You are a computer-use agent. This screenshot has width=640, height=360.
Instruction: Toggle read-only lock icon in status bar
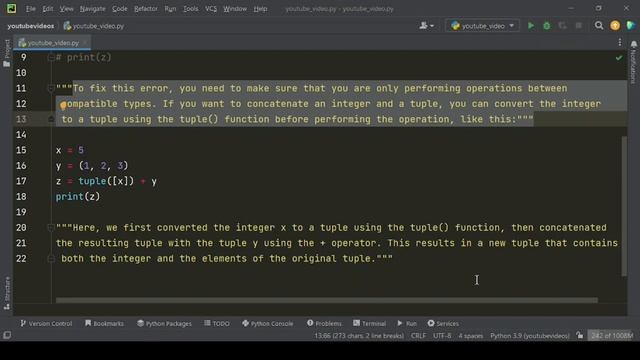point(580,336)
